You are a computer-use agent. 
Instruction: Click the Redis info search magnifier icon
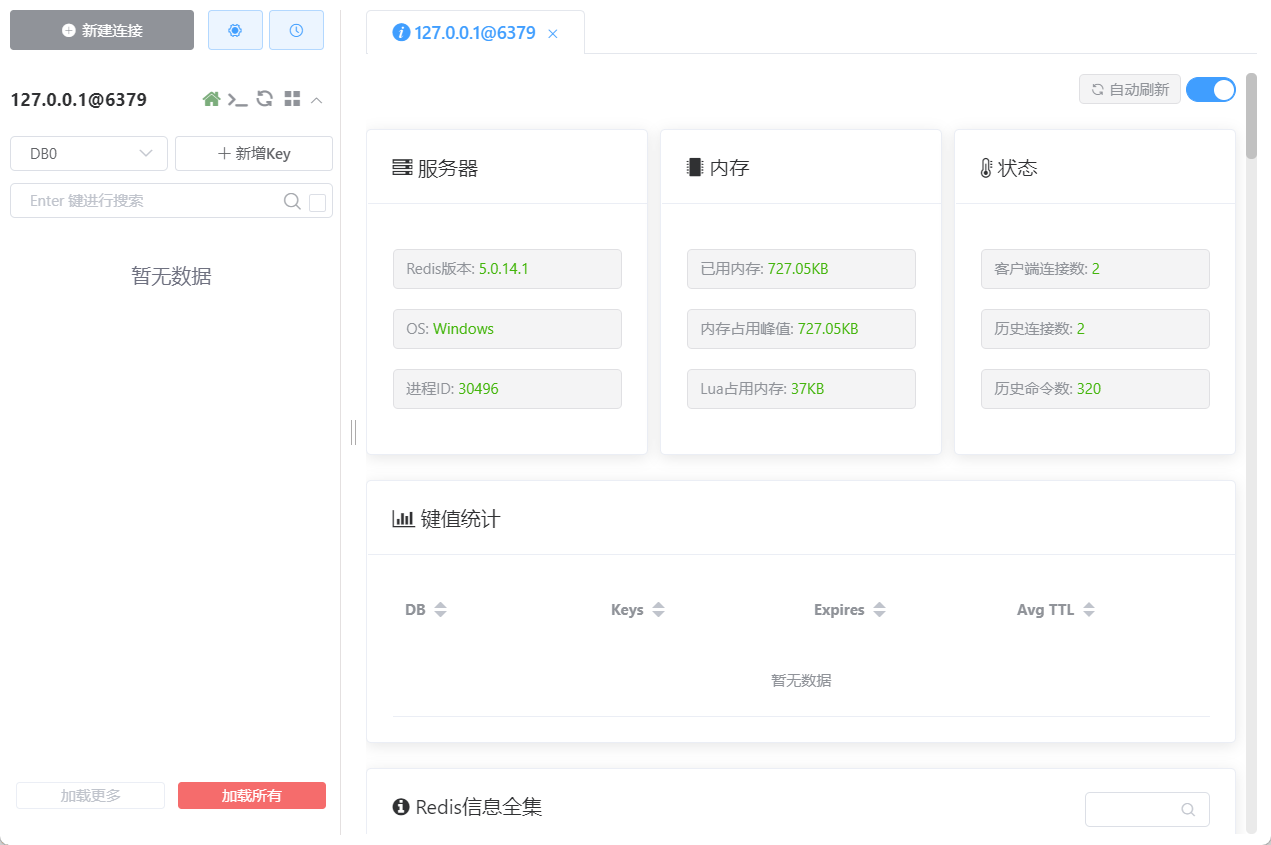pos(1188,810)
